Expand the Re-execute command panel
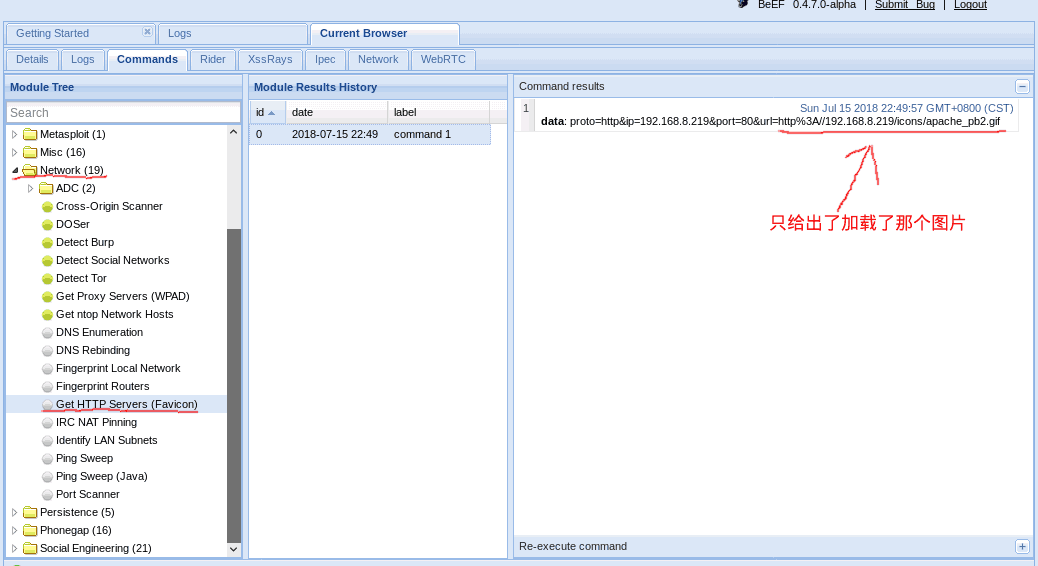 click(x=1022, y=546)
